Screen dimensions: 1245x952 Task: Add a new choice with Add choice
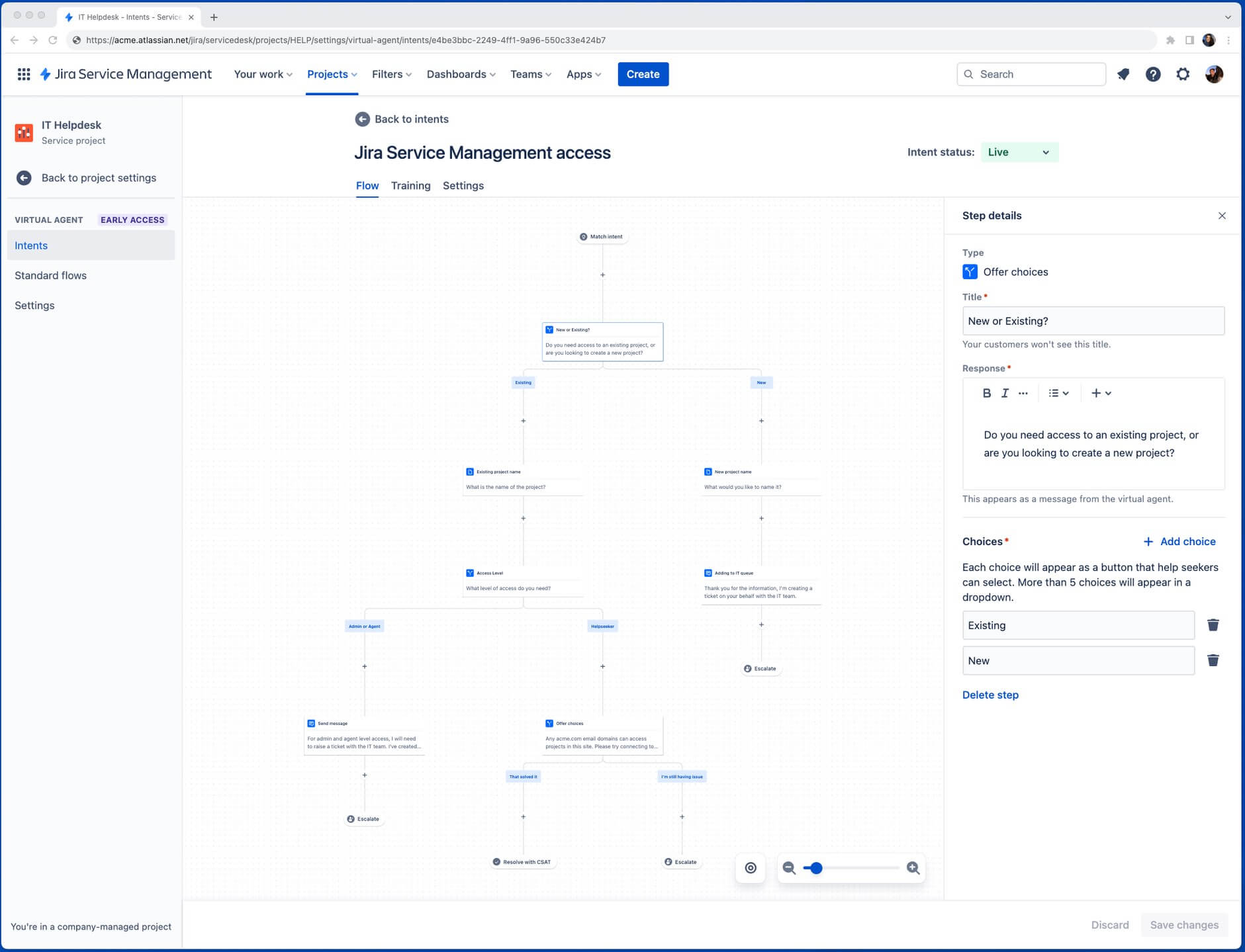pos(1180,541)
